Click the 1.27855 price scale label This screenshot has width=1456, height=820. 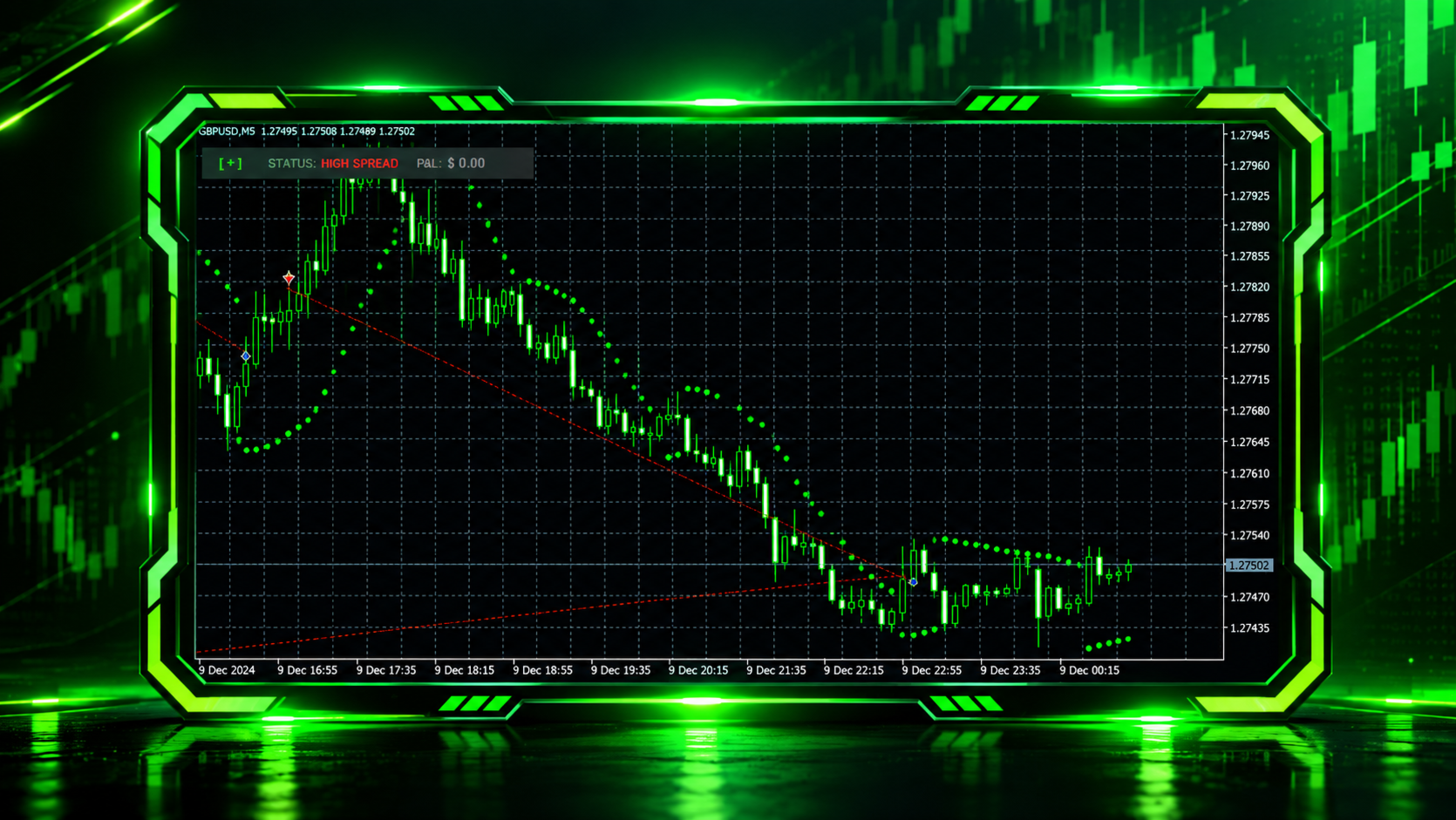pos(1249,257)
